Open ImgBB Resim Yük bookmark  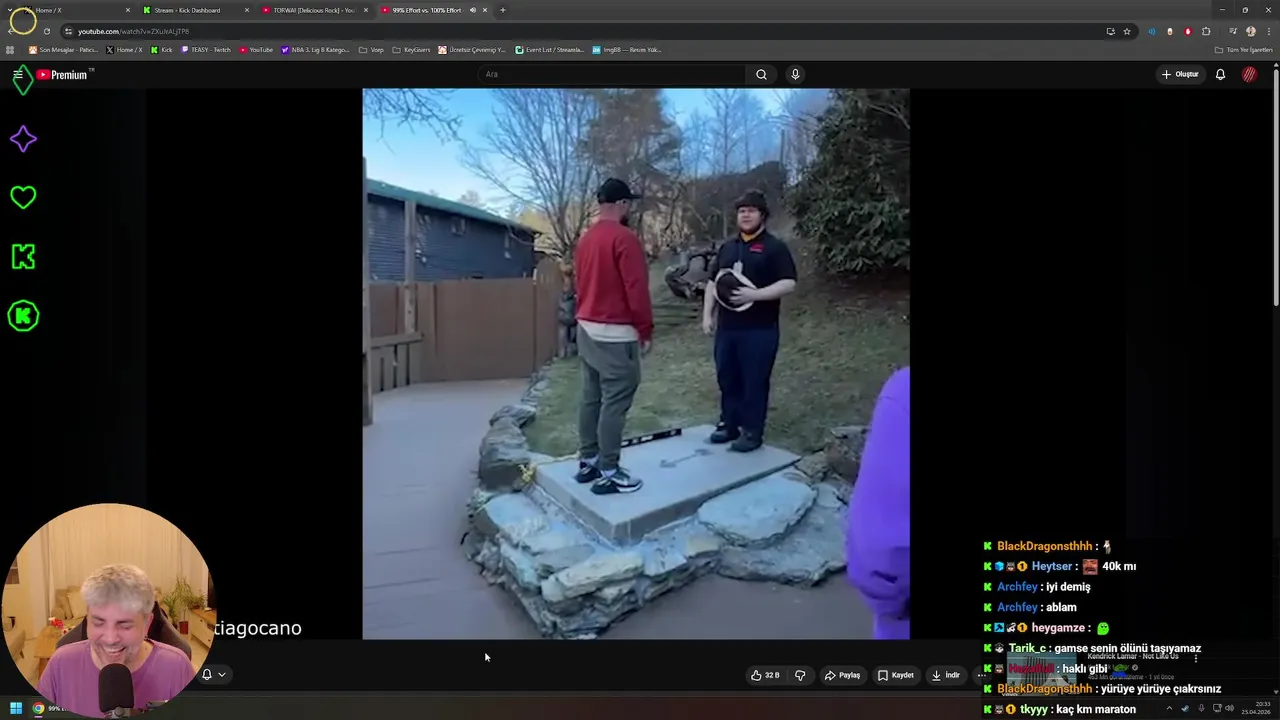[x=627, y=50]
